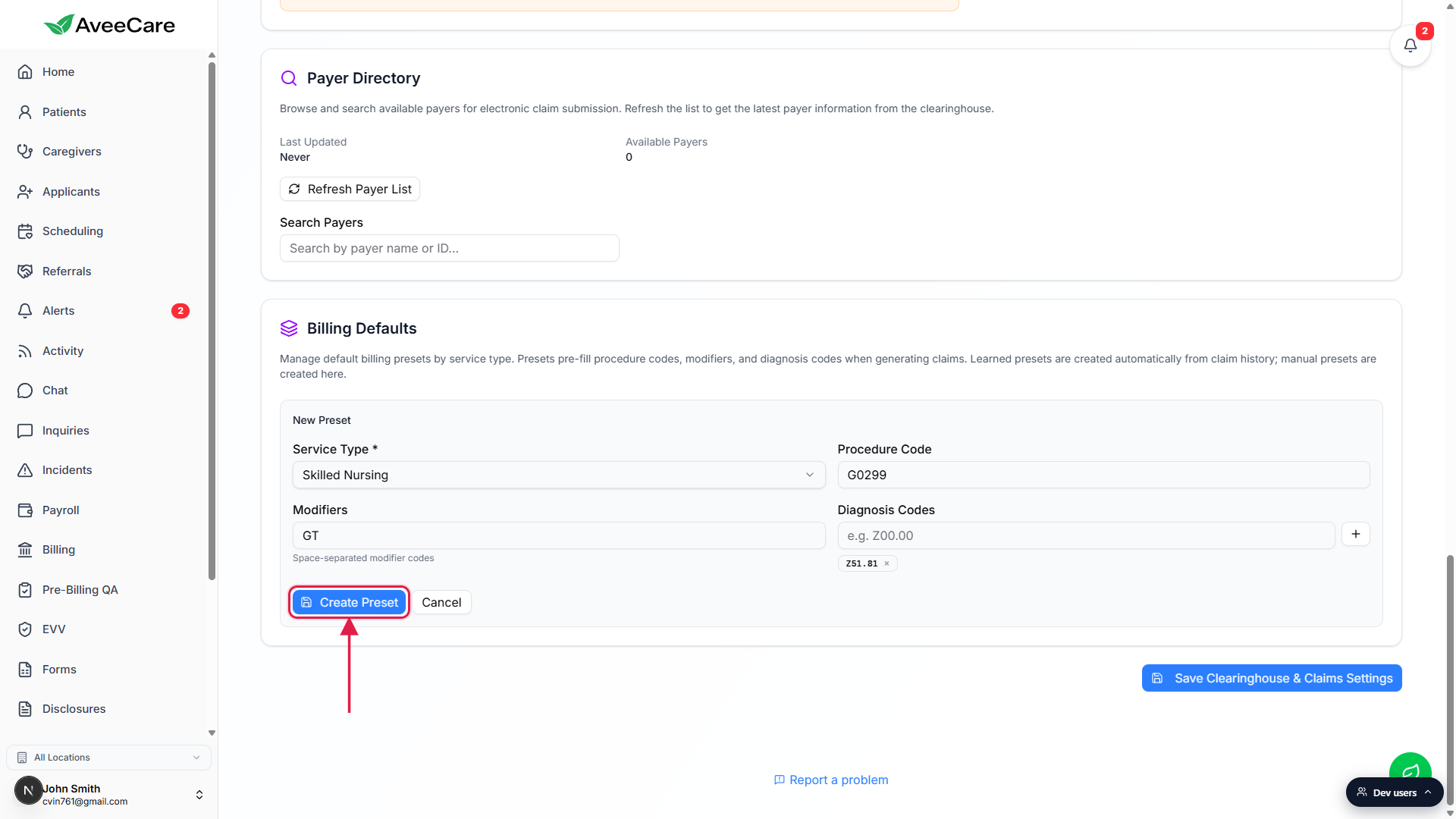This screenshot has height=819, width=1456.
Task: Click the Patients person icon
Action: click(x=25, y=112)
